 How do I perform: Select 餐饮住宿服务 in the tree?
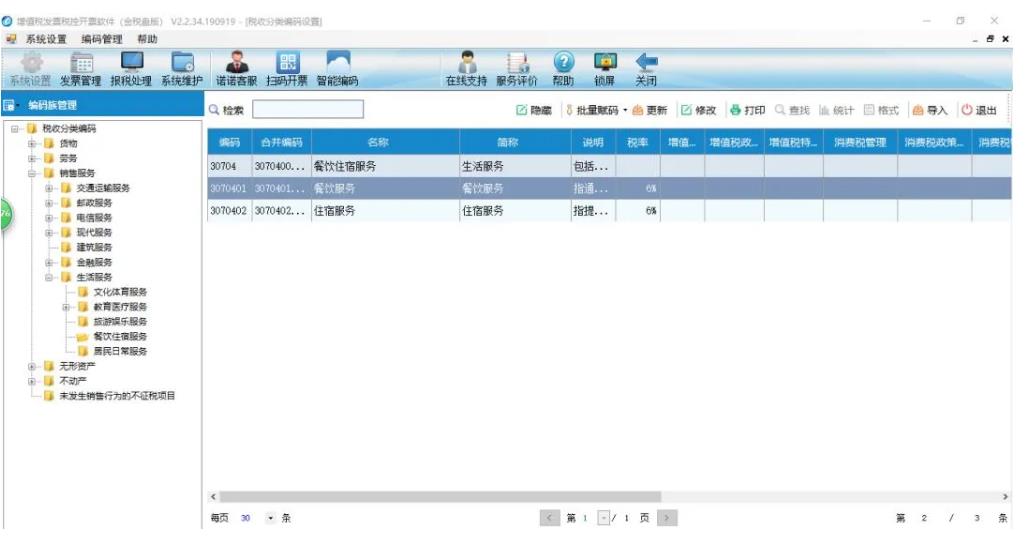(120, 337)
